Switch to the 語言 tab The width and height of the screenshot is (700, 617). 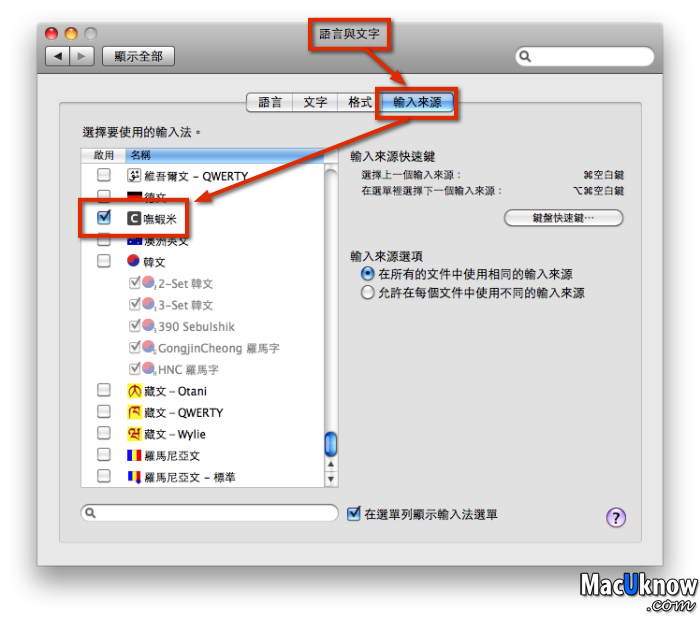click(x=270, y=103)
